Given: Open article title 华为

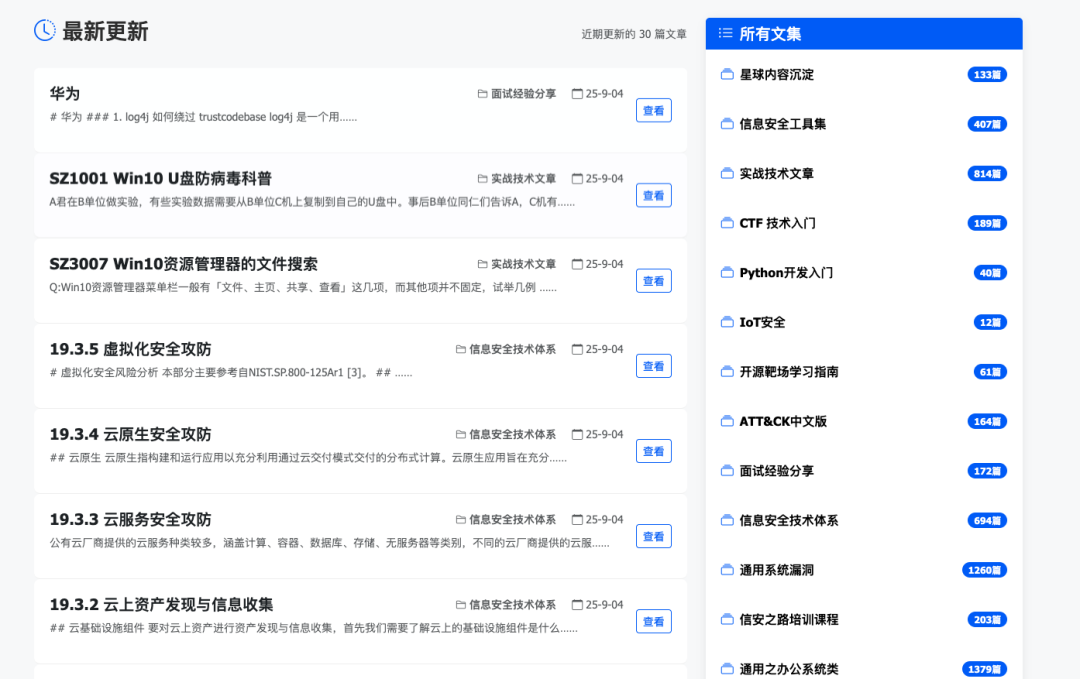Looking at the screenshot, I should pos(65,94).
